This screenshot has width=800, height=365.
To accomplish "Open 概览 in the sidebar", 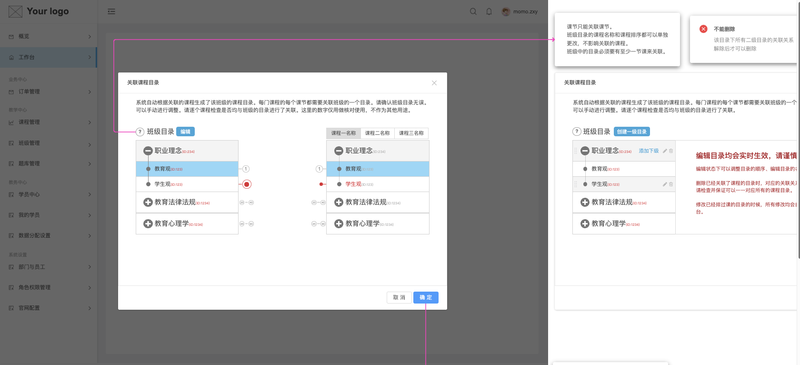I will point(48,37).
